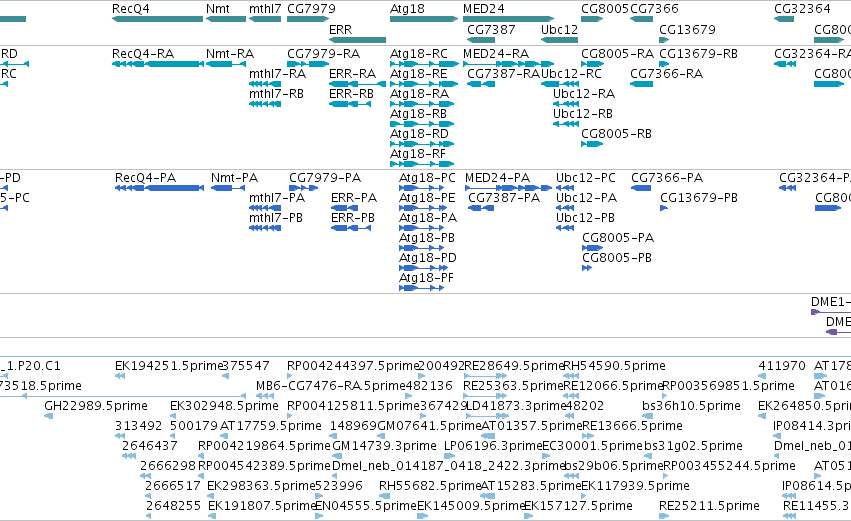The height and width of the screenshot is (521, 851).
Task: Select the Atg18 gene feature
Action: pyautogui.click(x=424, y=19)
